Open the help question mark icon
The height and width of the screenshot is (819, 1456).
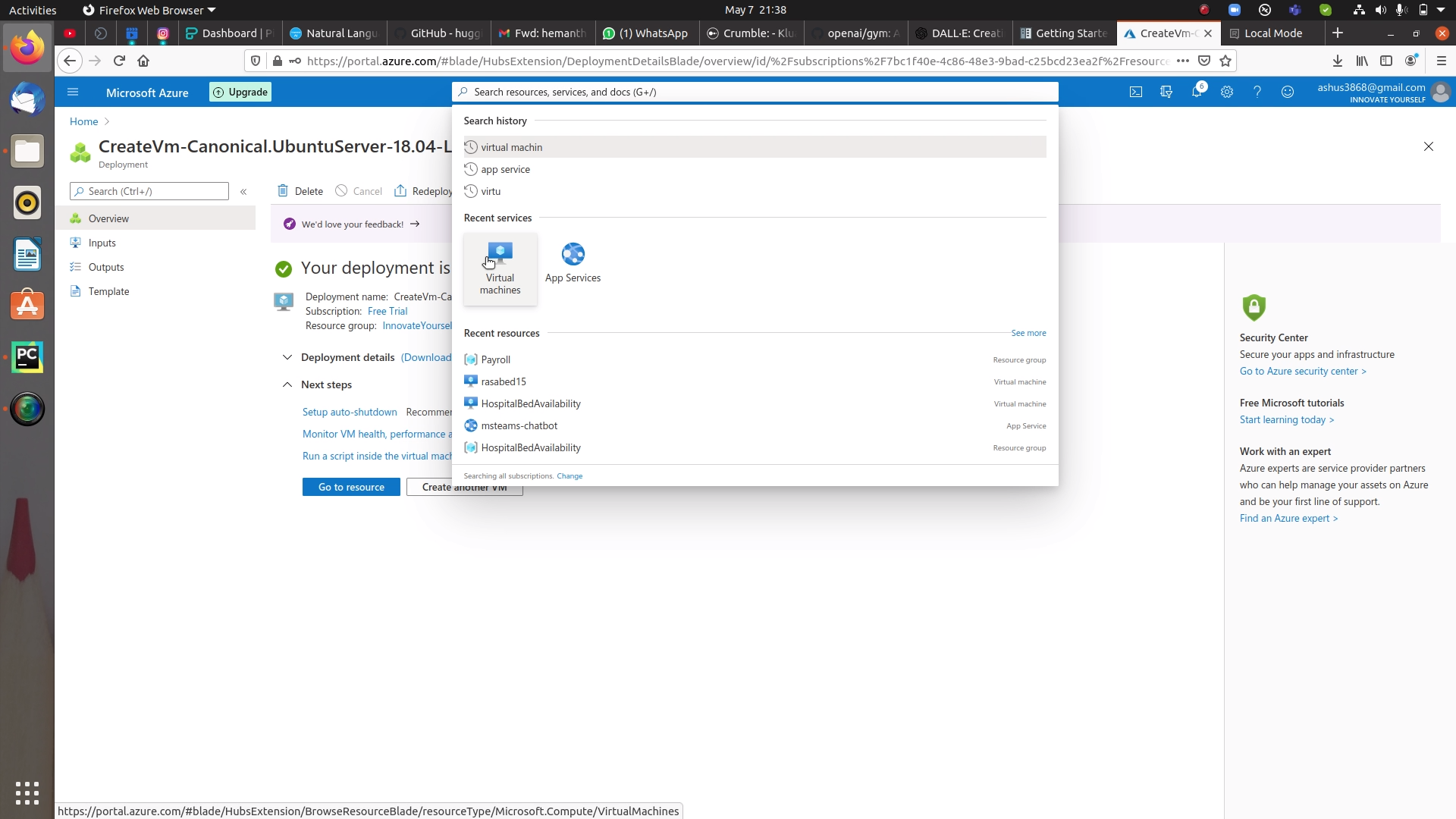click(x=1258, y=92)
